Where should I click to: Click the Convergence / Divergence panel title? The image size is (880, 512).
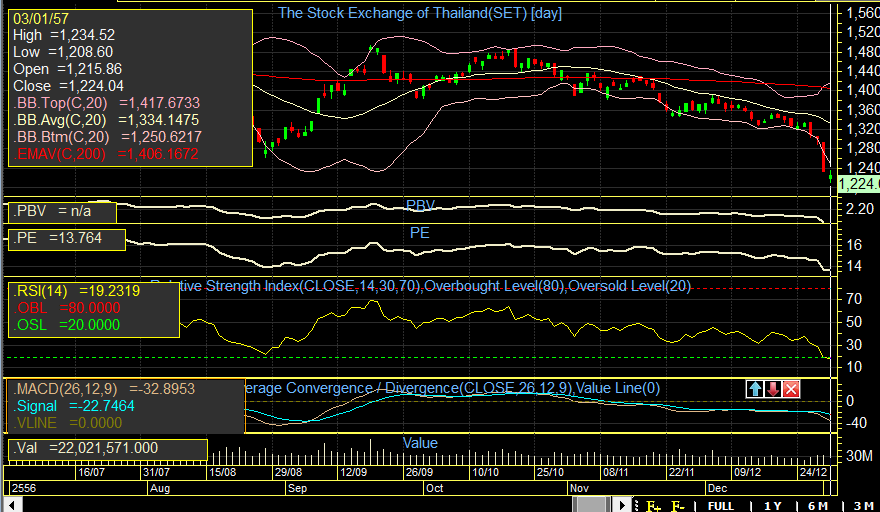click(x=453, y=388)
